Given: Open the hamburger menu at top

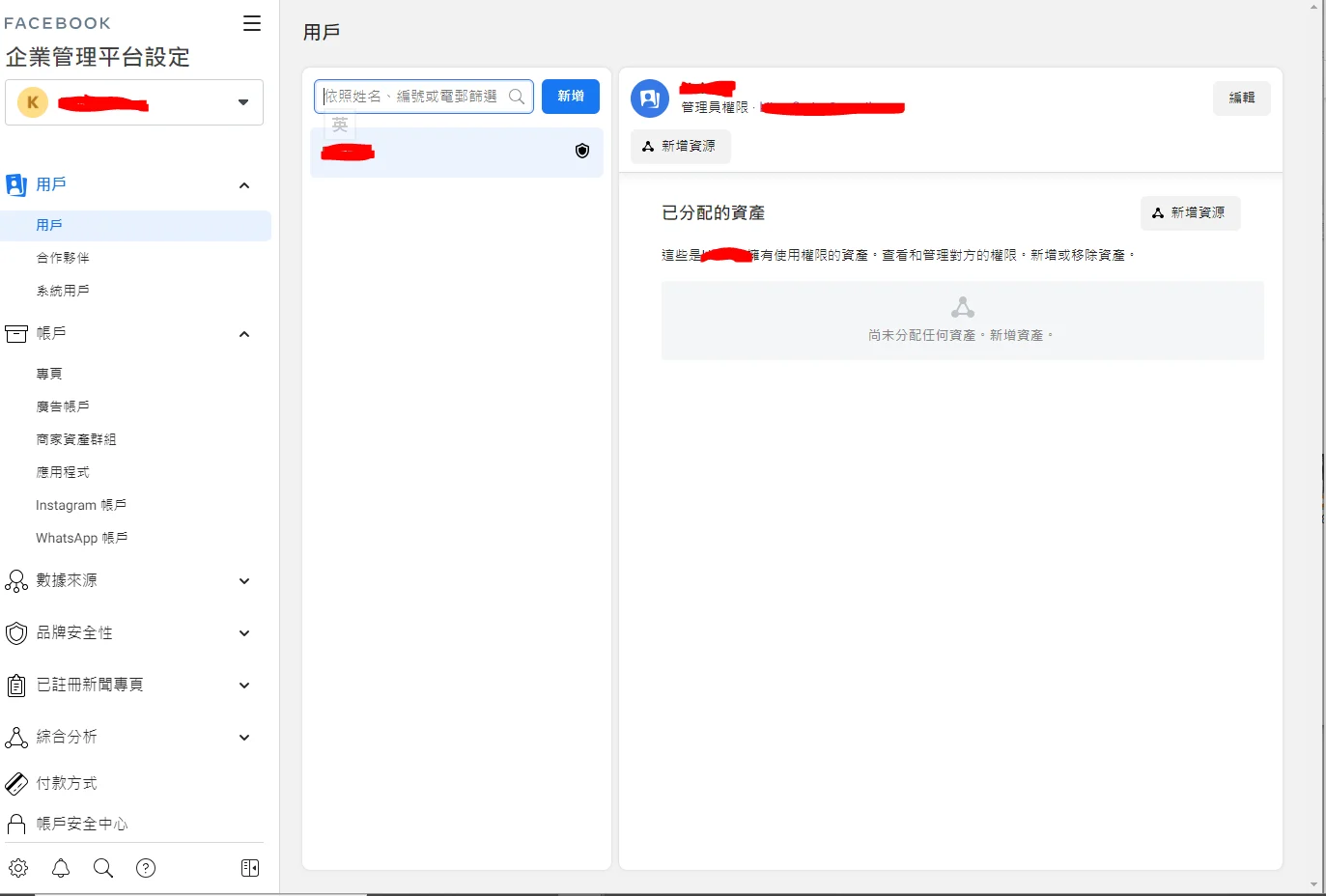Looking at the screenshot, I should point(251,23).
